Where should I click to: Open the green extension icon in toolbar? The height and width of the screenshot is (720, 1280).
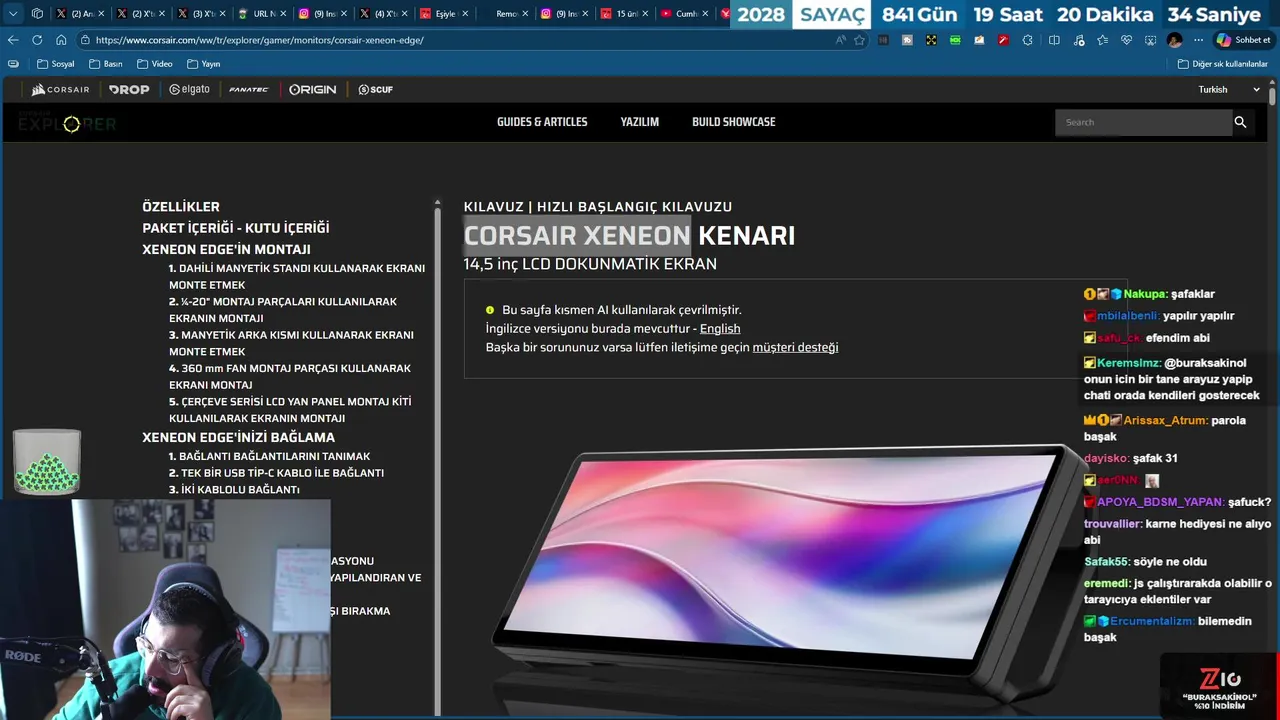(x=955, y=40)
